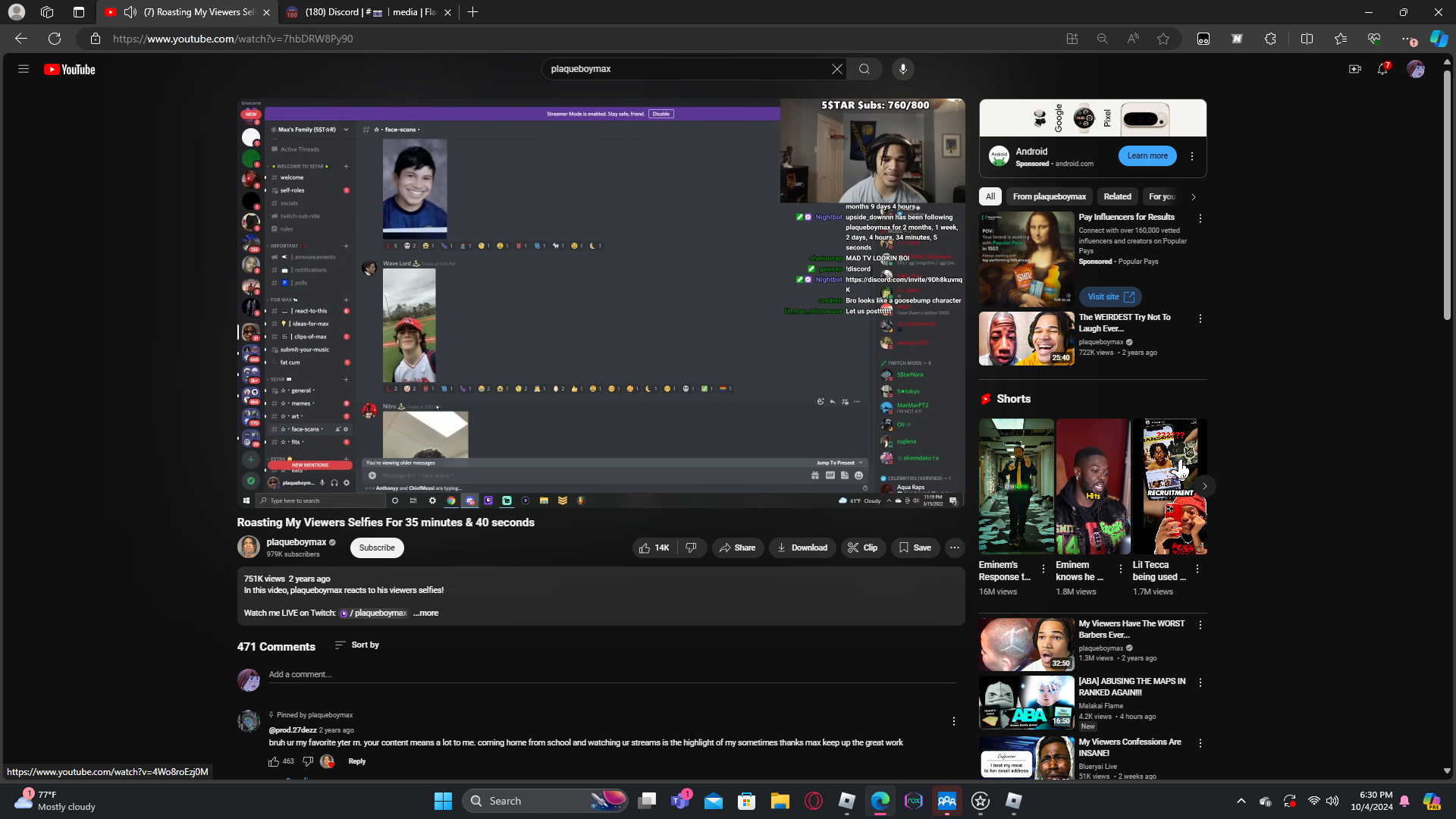The image size is (1456, 819).
Task: Create a clip of the video
Action: tap(863, 548)
